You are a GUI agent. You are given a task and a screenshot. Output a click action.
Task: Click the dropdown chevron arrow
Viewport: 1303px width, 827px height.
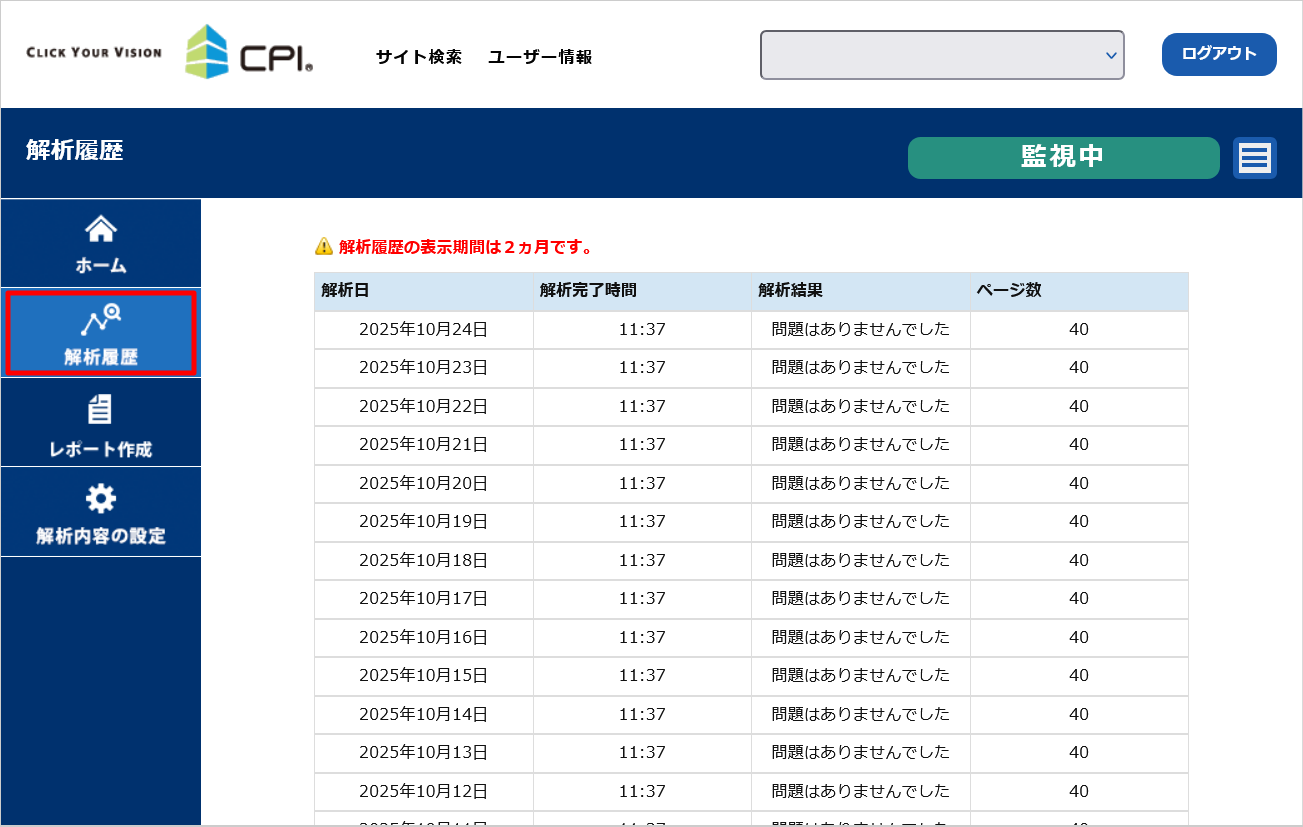(x=1111, y=55)
